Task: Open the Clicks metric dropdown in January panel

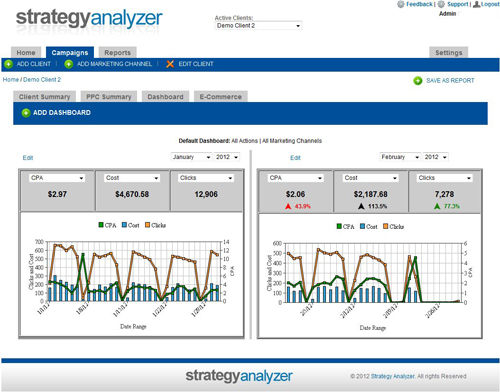Action: click(x=206, y=178)
